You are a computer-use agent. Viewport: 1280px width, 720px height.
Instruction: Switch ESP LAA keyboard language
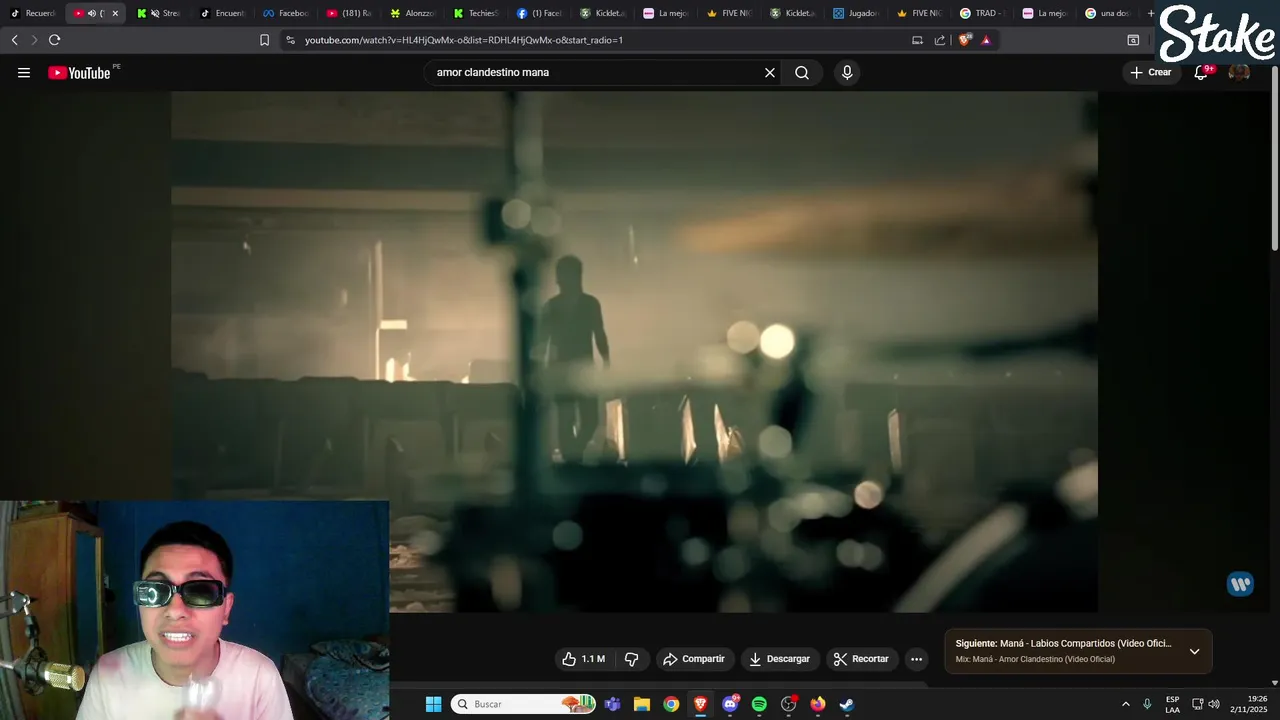coord(1172,704)
